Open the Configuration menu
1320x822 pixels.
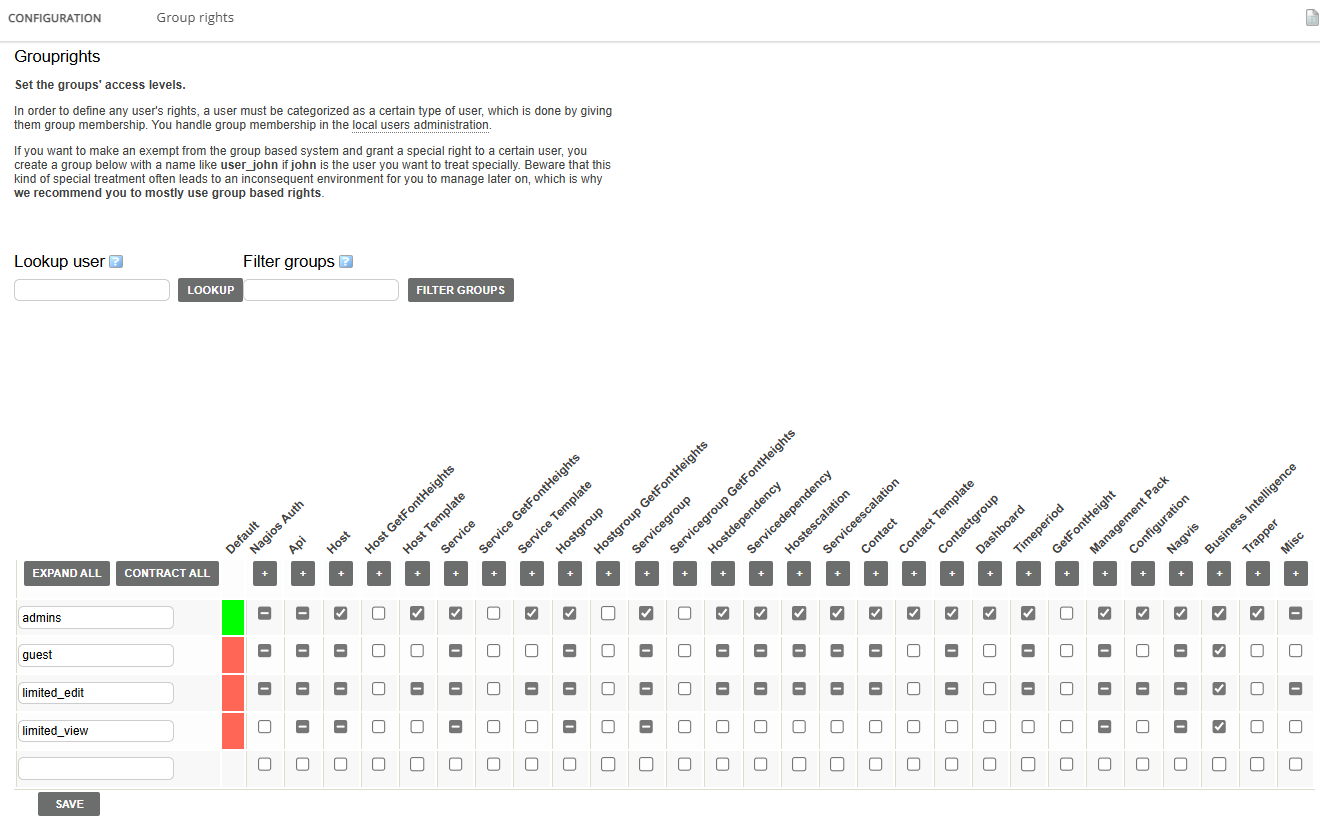[x=55, y=18]
